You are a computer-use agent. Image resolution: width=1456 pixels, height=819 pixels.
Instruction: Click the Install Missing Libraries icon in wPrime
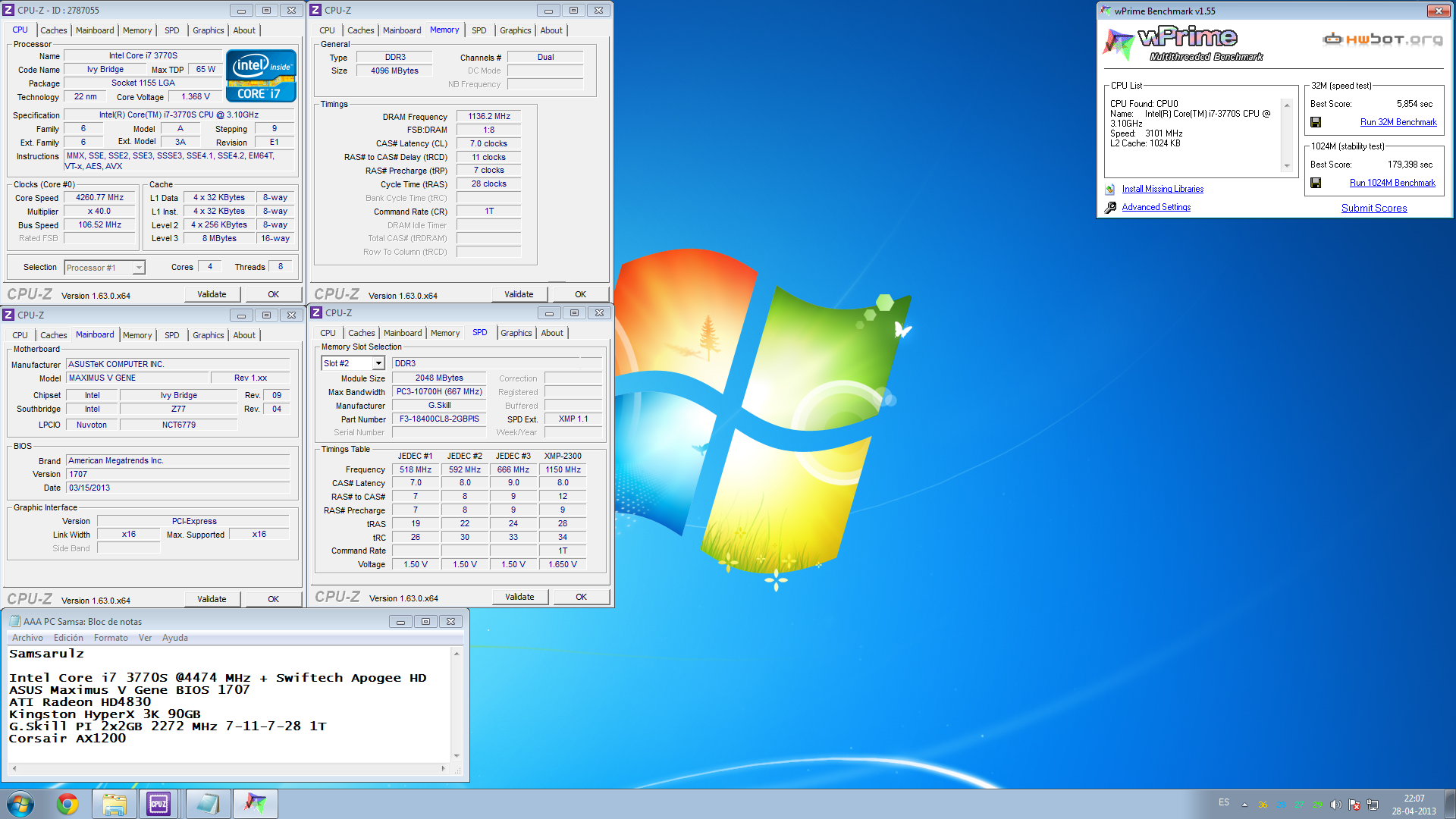1110,190
